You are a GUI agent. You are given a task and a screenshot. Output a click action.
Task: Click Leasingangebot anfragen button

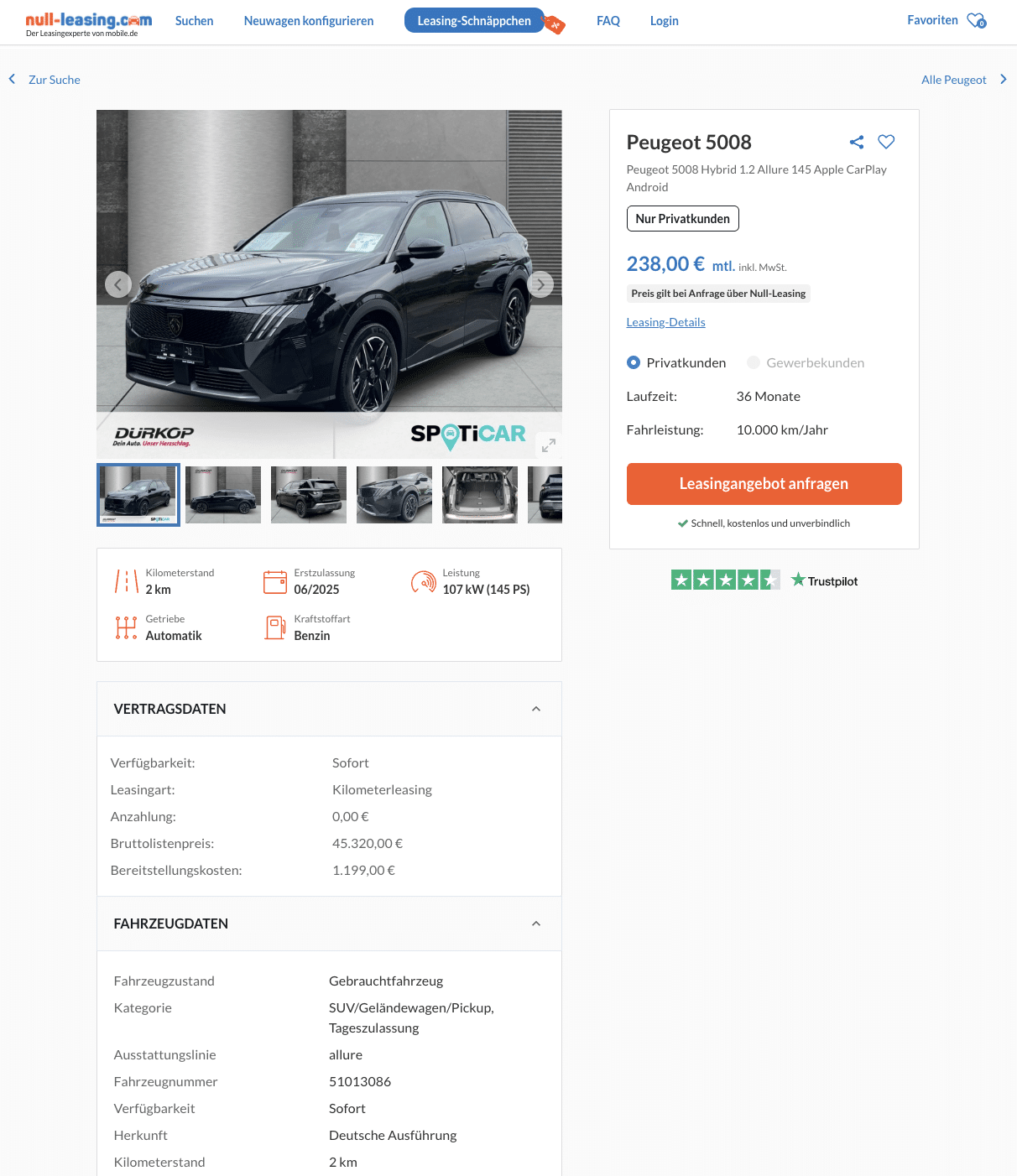(x=764, y=484)
